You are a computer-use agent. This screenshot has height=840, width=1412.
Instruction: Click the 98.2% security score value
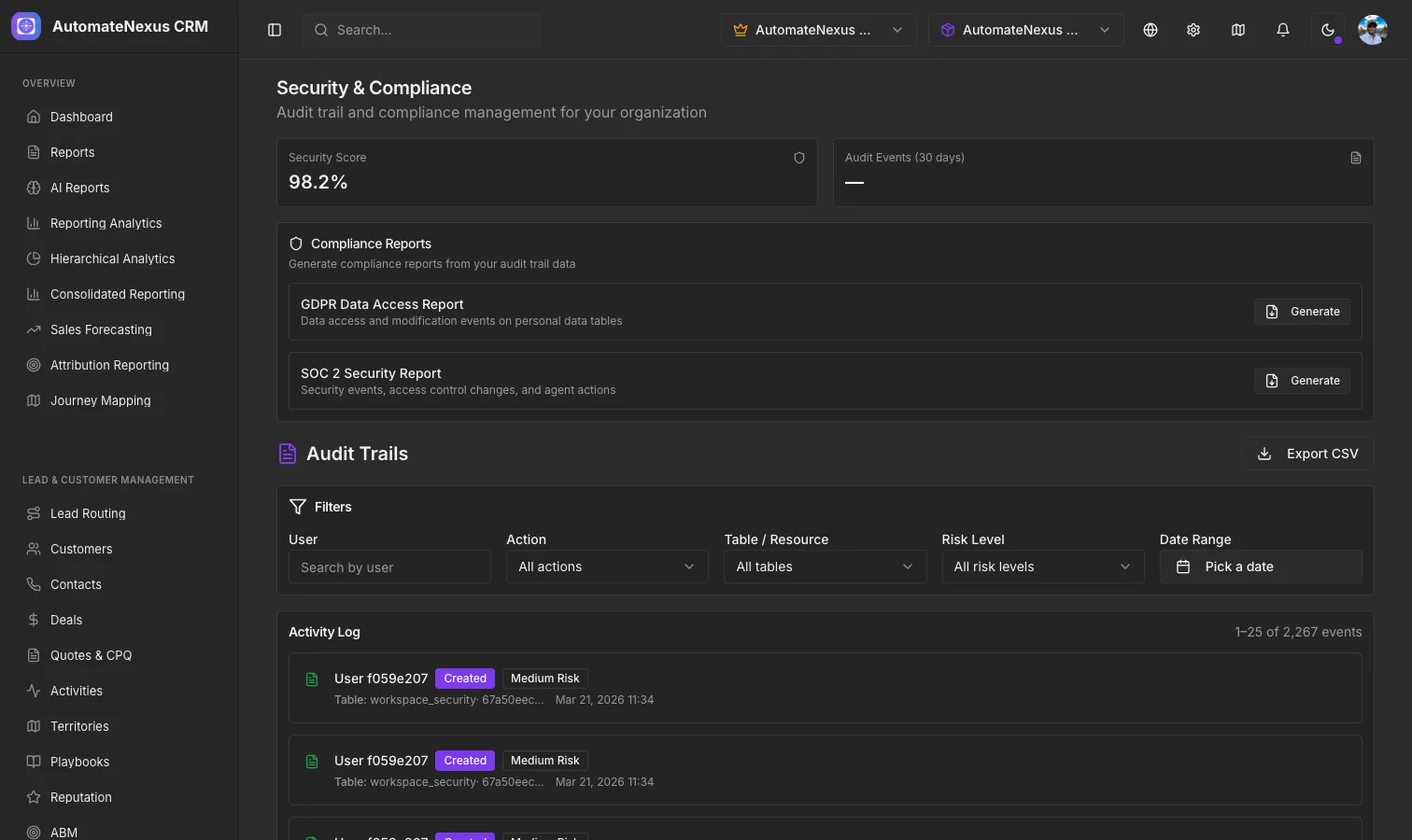tap(318, 182)
